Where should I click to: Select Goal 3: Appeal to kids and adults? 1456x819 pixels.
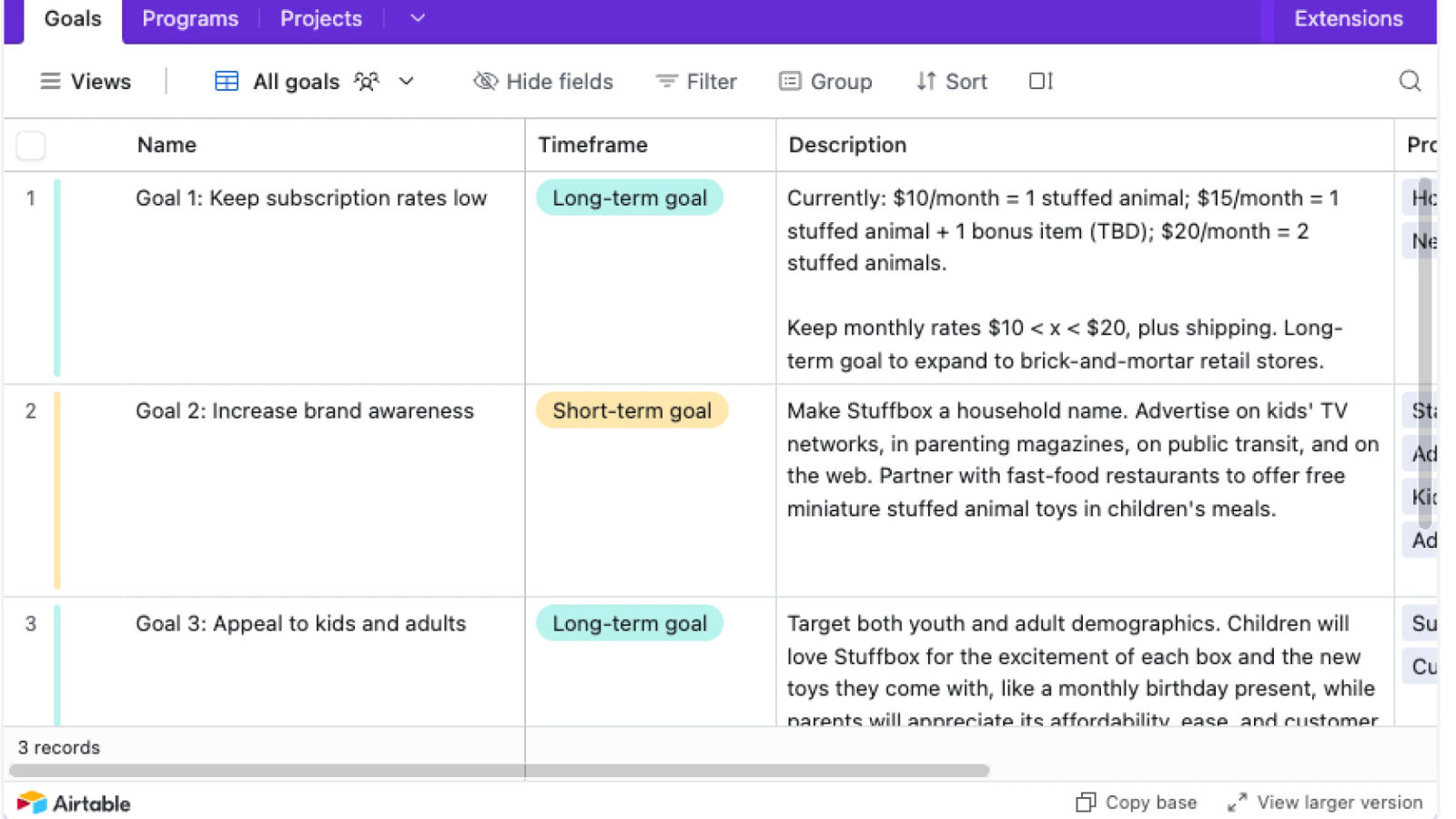click(x=301, y=624)
